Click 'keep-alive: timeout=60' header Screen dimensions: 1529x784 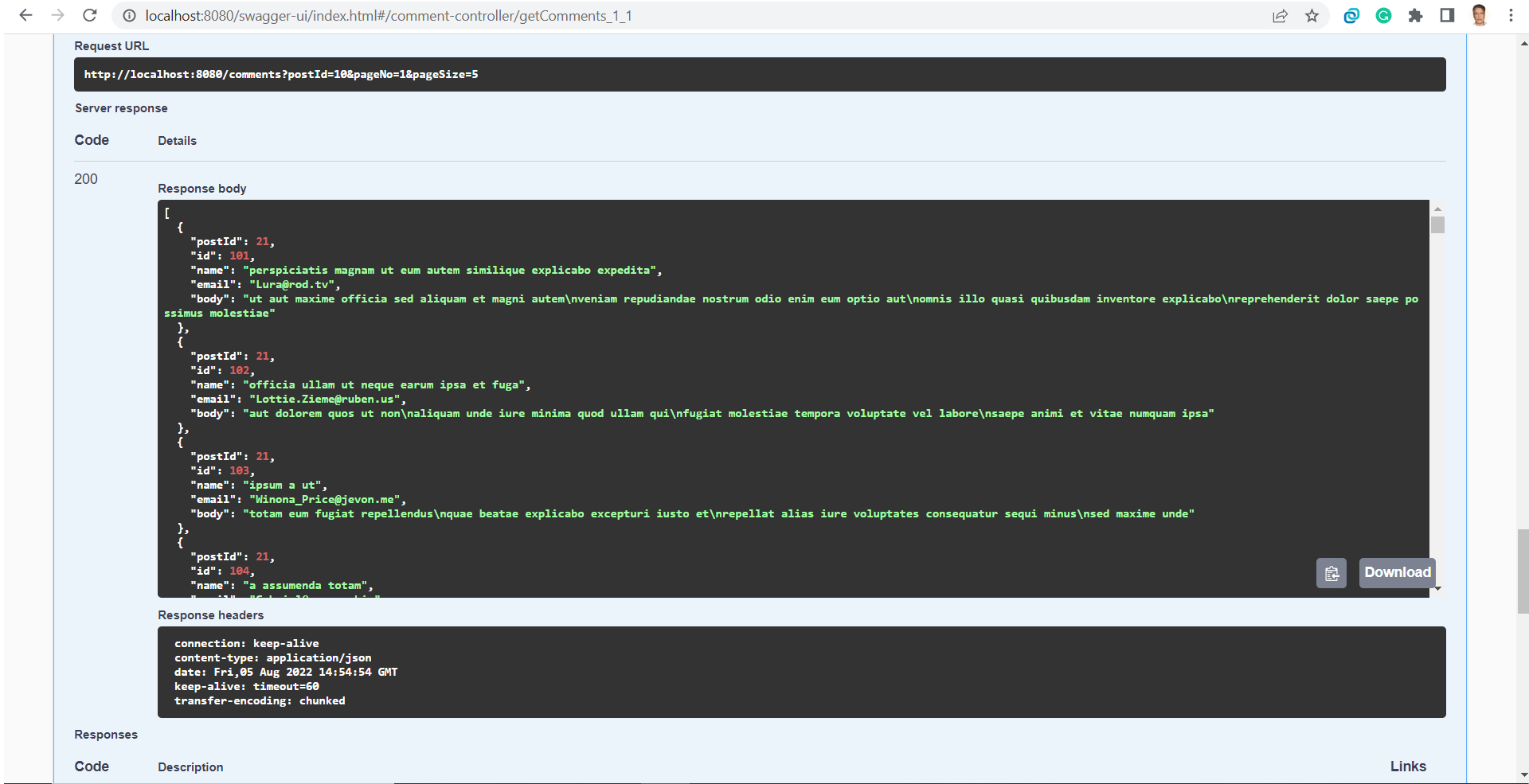tap(246, 687)
